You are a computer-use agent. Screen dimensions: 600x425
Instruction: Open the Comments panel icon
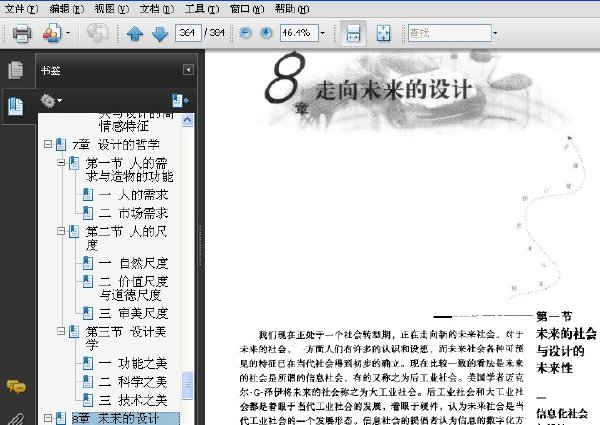(16, 387)
